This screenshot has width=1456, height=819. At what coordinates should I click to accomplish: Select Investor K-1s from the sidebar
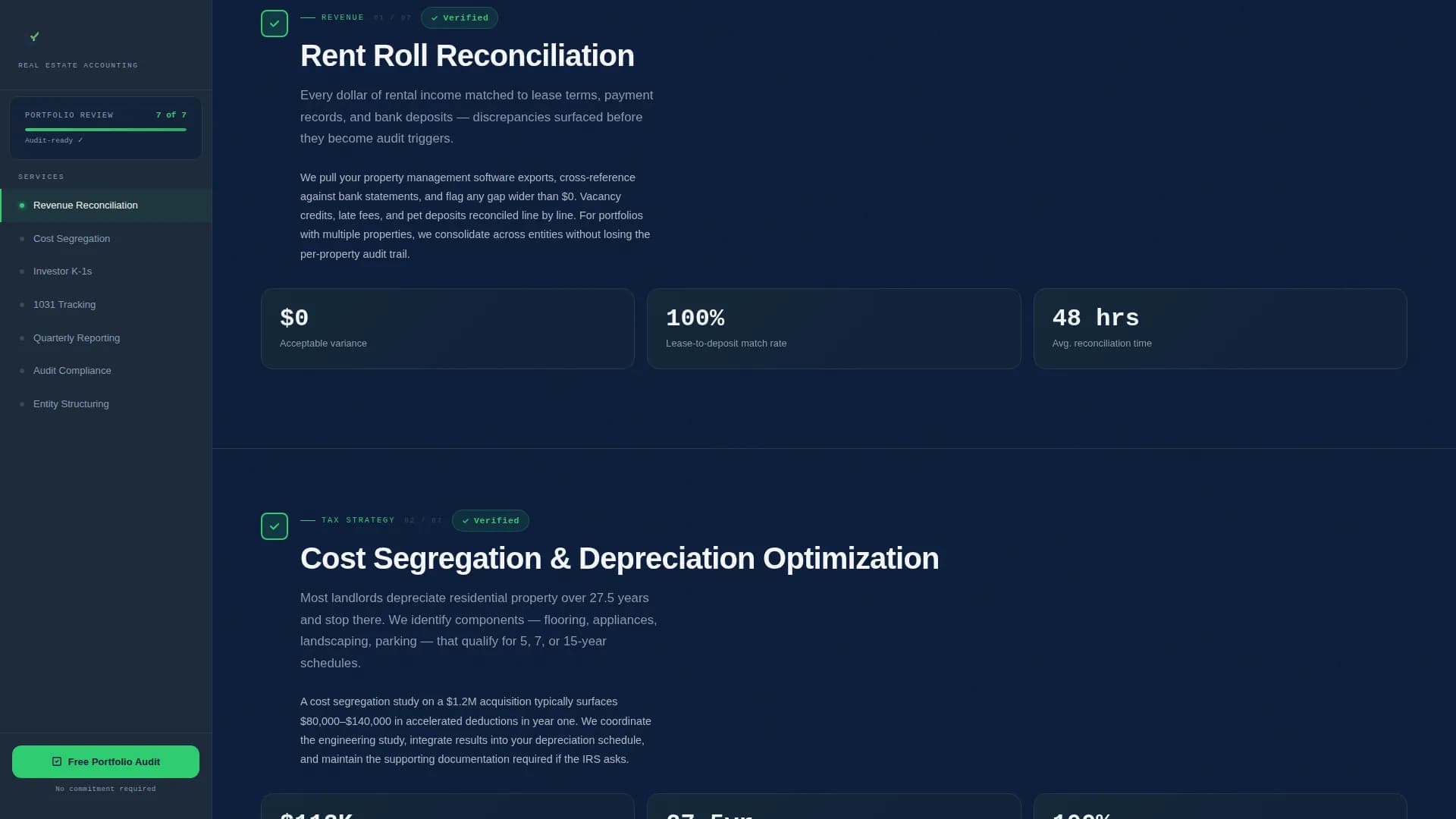63,271
